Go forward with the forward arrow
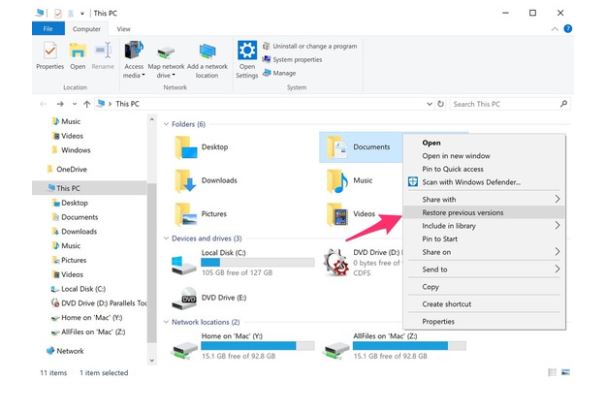This screenshot has height=398, width=605. point(60,104)
